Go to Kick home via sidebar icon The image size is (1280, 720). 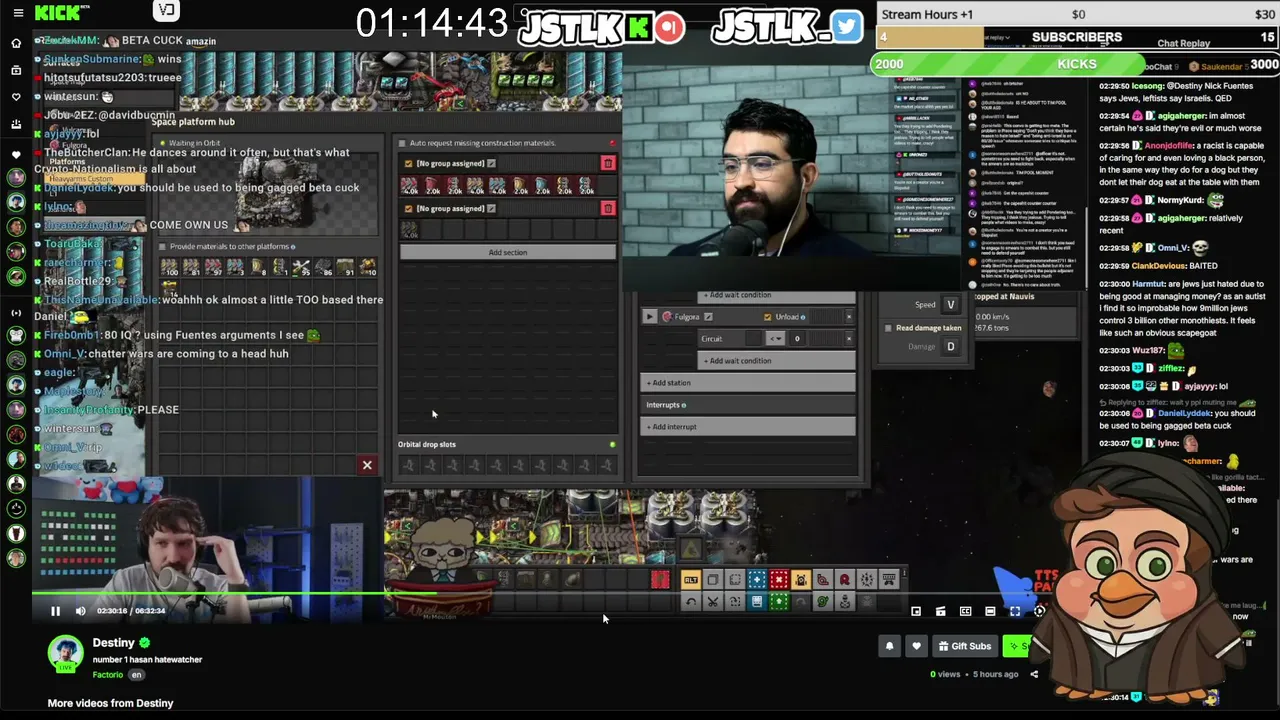pyautogui.click(x=16, y=43)
